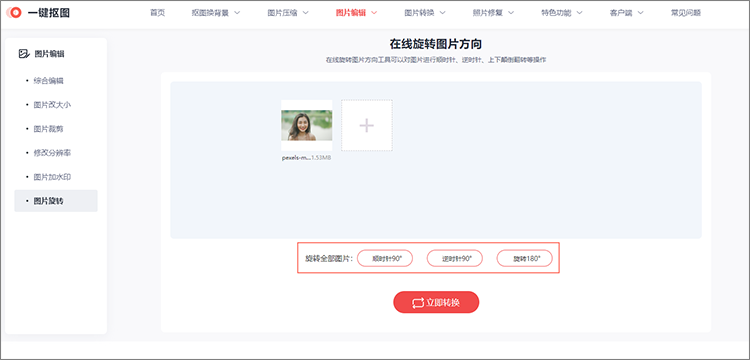Expand the 图片编辑 dropdown arrow in navbar
The width and height of the screenshot is (750, 360).
coord(374,13)
